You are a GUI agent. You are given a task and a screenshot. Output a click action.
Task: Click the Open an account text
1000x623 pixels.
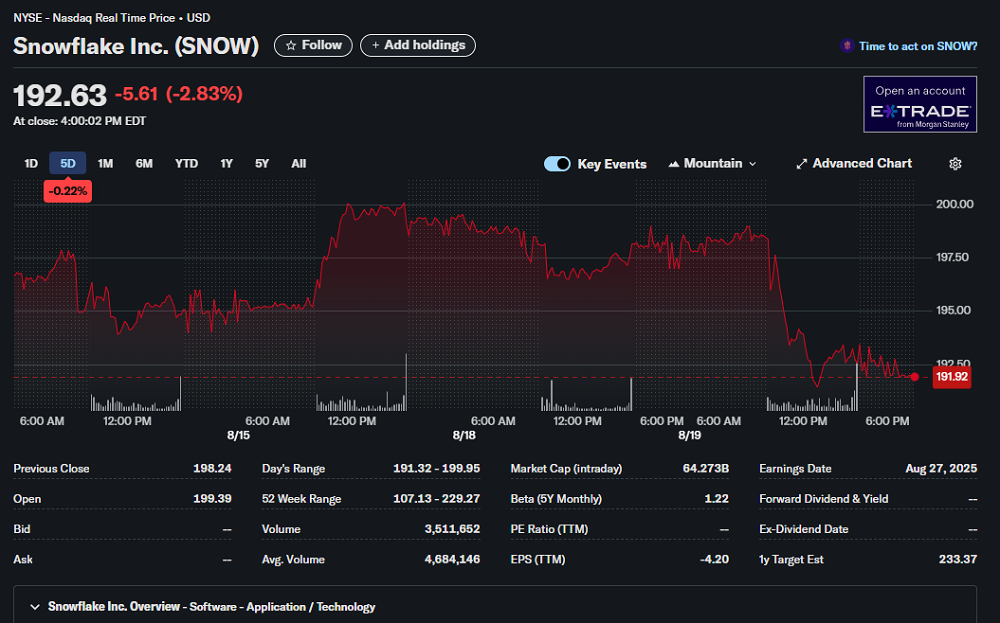(920, 91)
